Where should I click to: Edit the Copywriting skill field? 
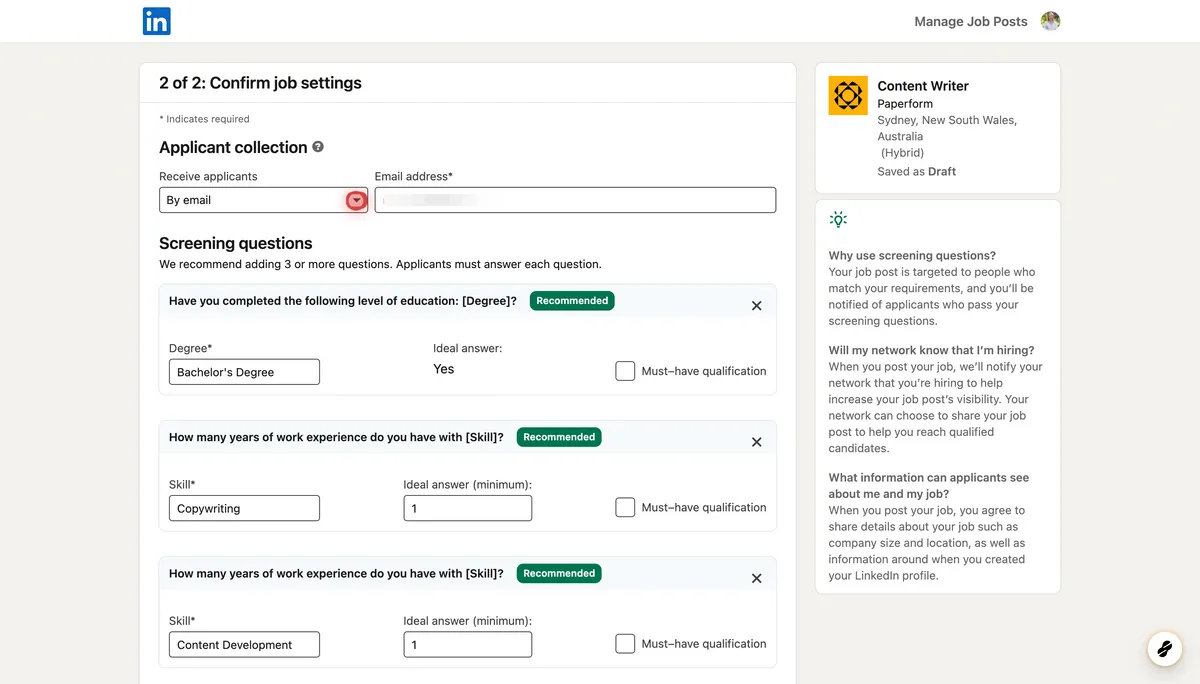coord(244,508)
